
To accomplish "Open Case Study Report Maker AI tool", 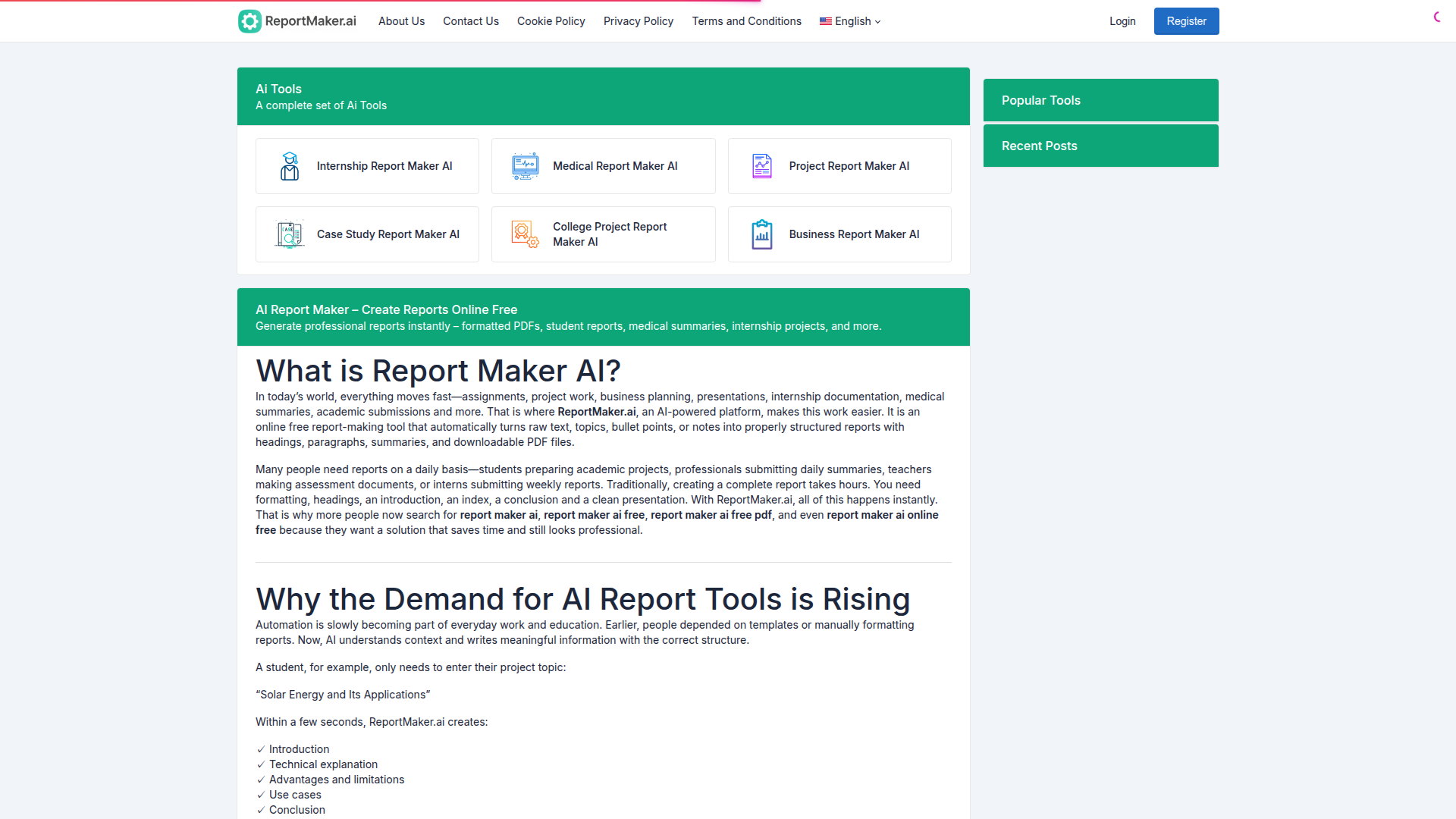I will [x=367, y=234].
